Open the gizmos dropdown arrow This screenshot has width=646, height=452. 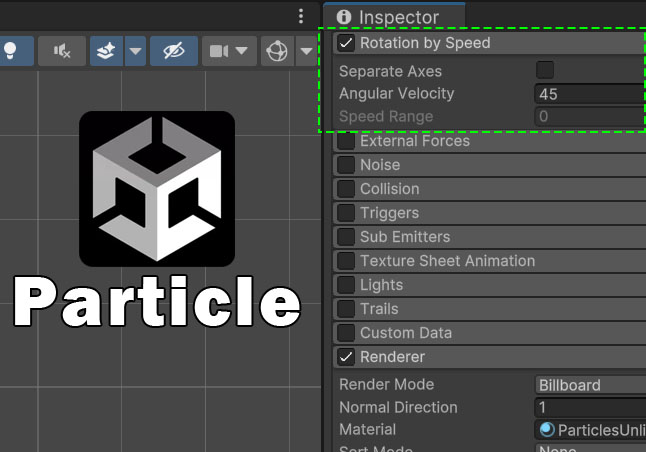pyautogui.click(x=305, y=51)
